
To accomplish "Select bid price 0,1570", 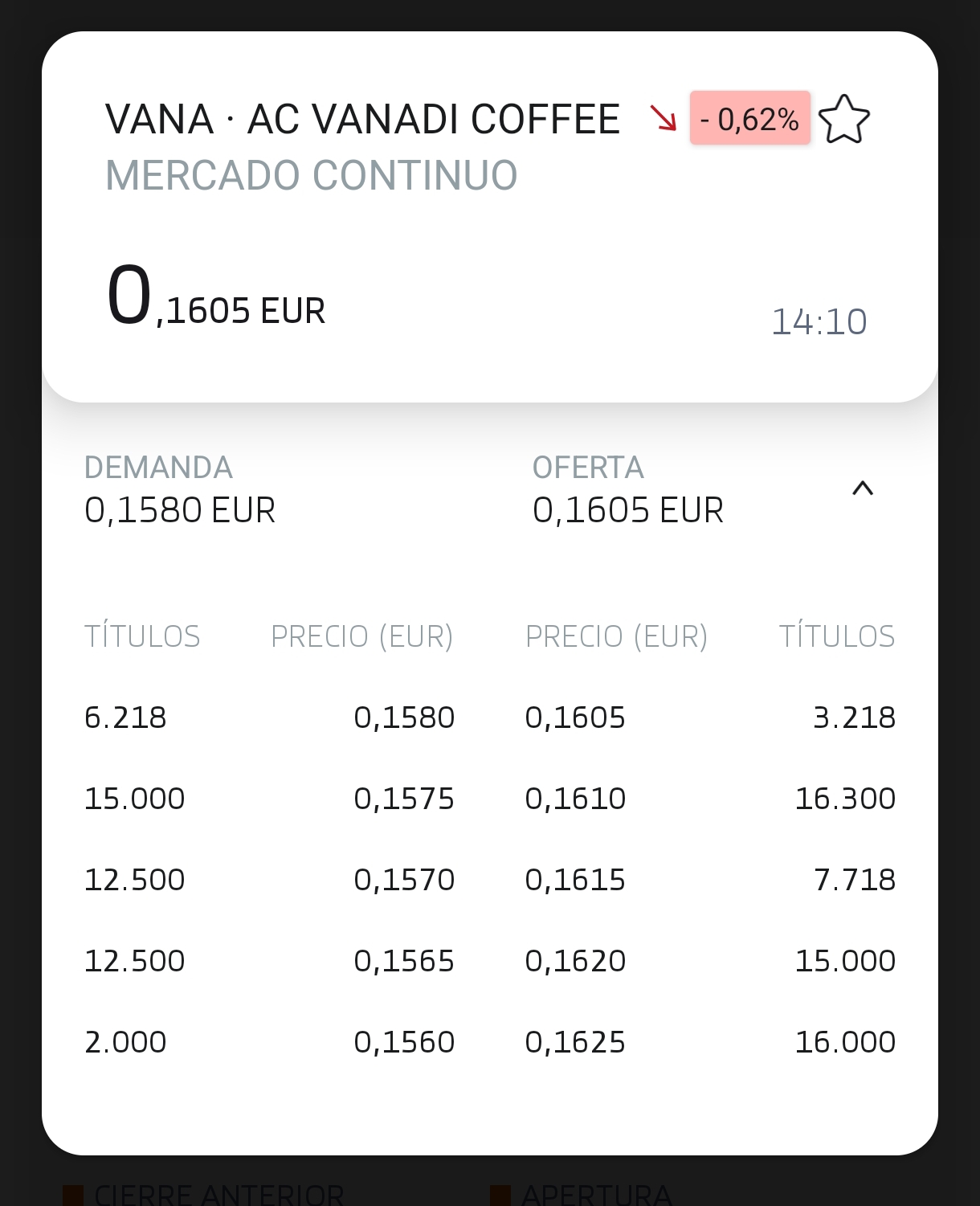I will click(x=404, y=880).
